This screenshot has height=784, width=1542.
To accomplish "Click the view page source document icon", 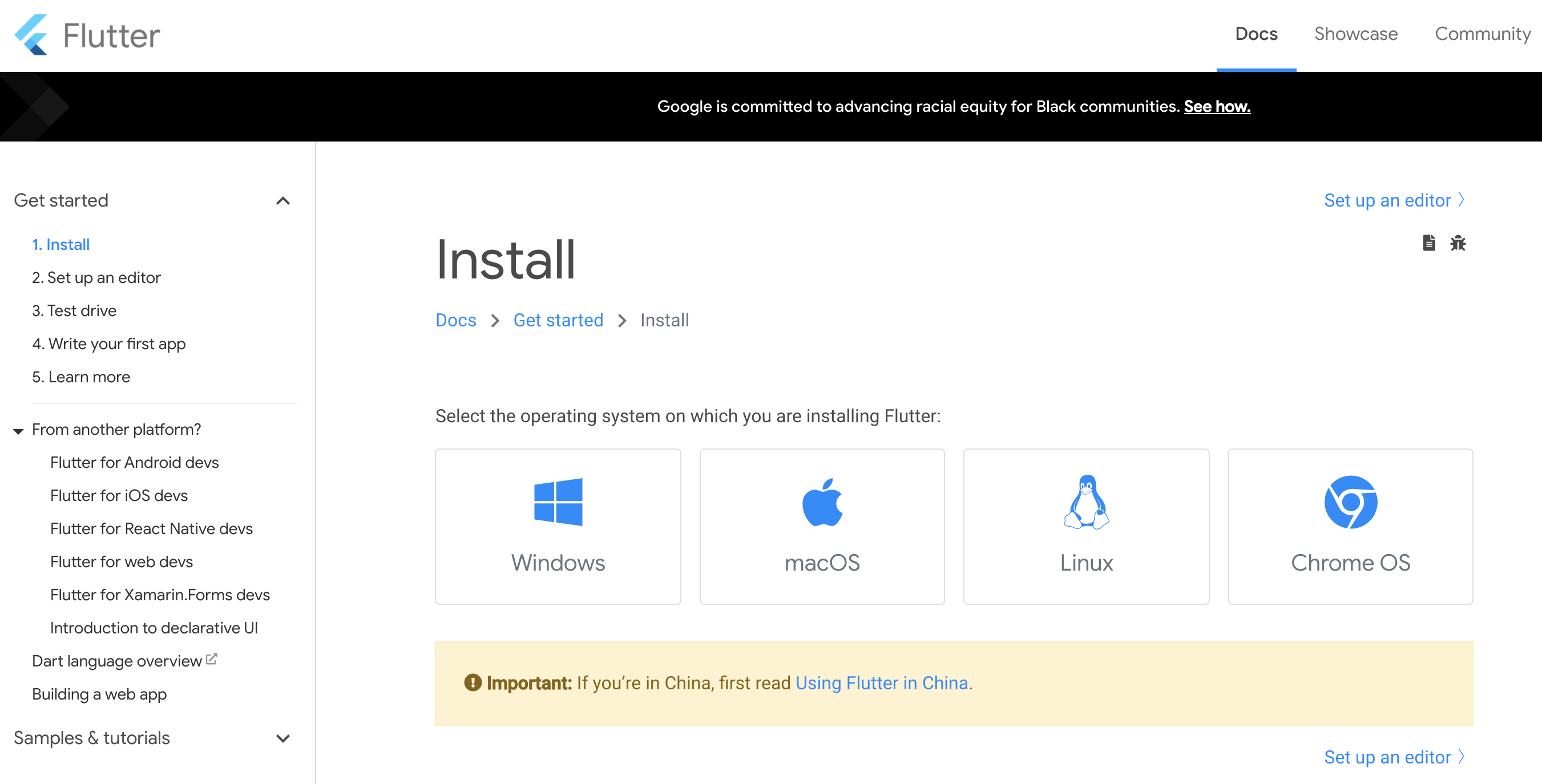I will click(x=1428, y=243).
